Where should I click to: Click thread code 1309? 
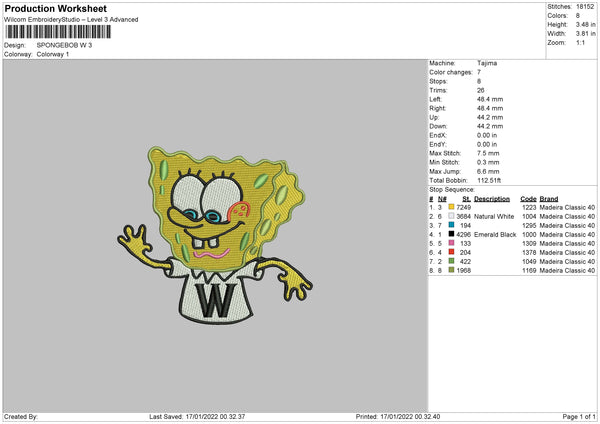(x=529, y=243)
